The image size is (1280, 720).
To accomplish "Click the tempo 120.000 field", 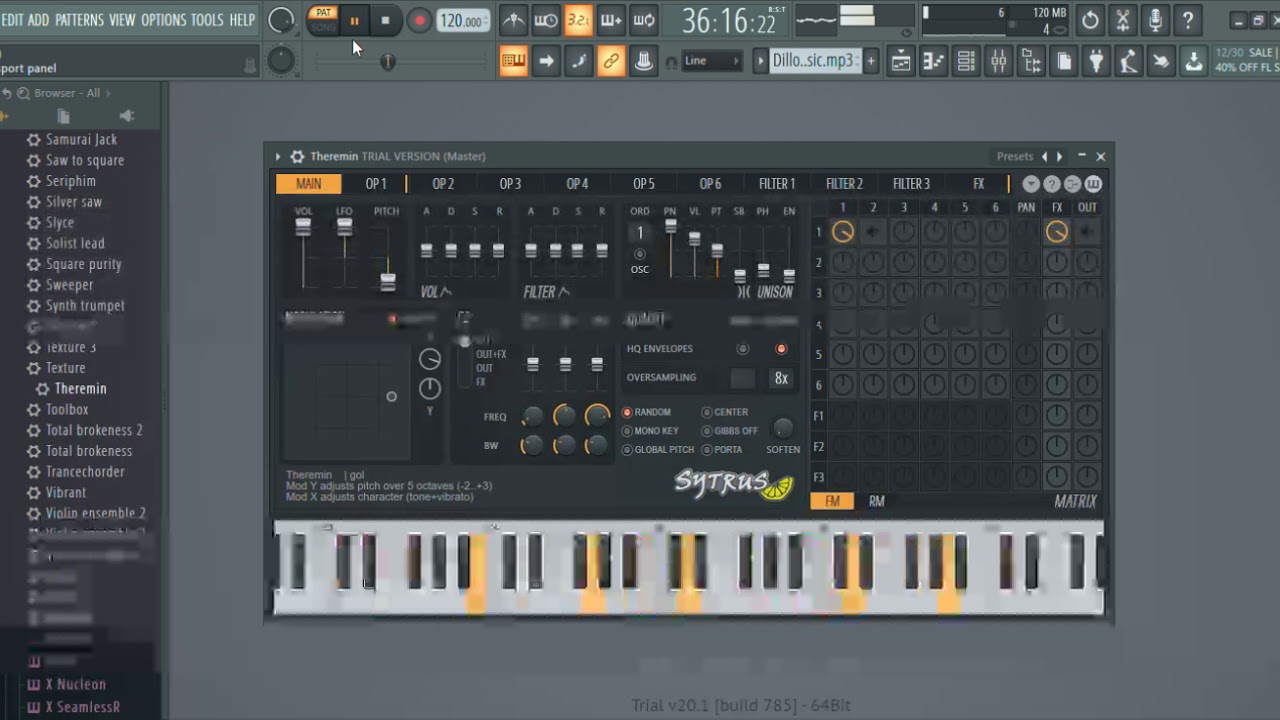I will 463,21.
